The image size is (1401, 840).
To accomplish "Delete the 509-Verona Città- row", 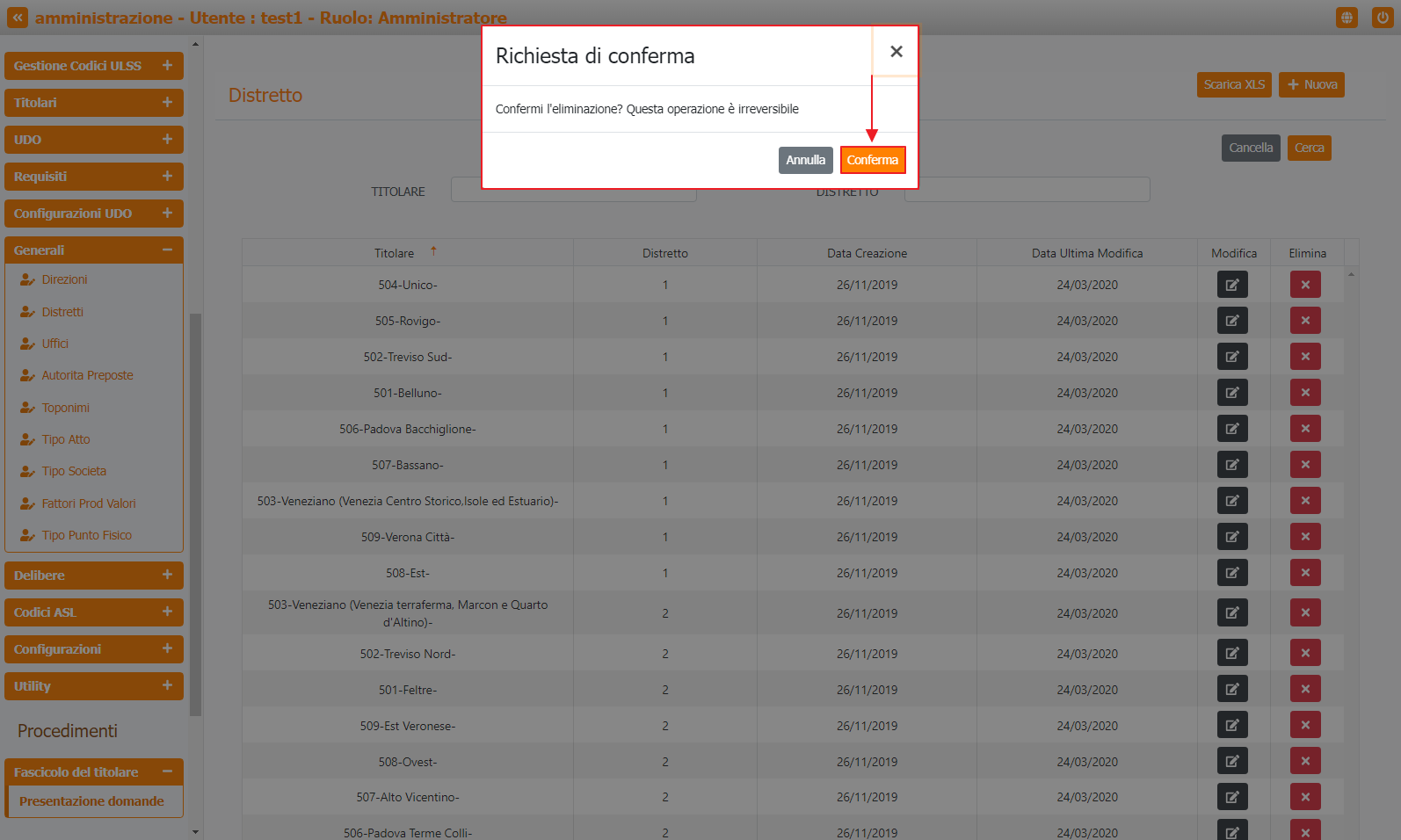I will (x=1305, y=537).
